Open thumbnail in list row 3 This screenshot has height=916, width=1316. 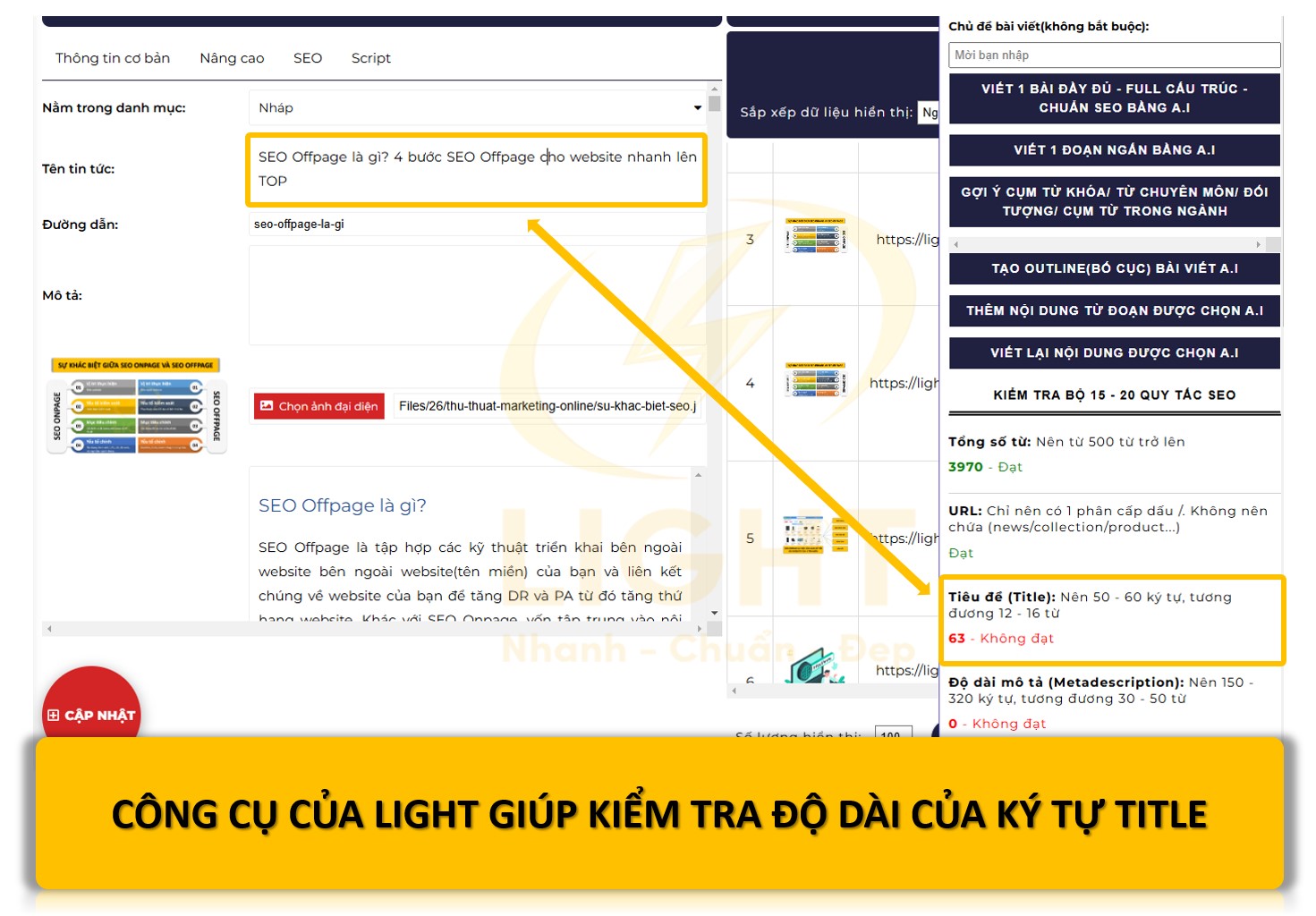point(815,235)
